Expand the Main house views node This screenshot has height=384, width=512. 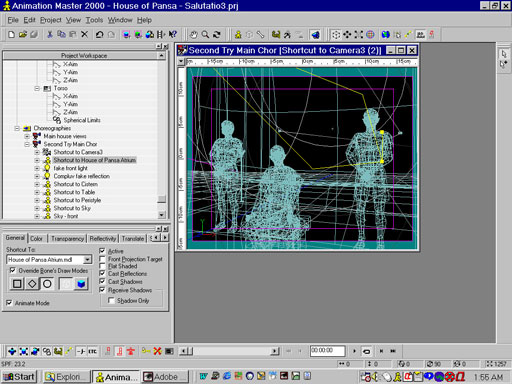click(27, 136)
